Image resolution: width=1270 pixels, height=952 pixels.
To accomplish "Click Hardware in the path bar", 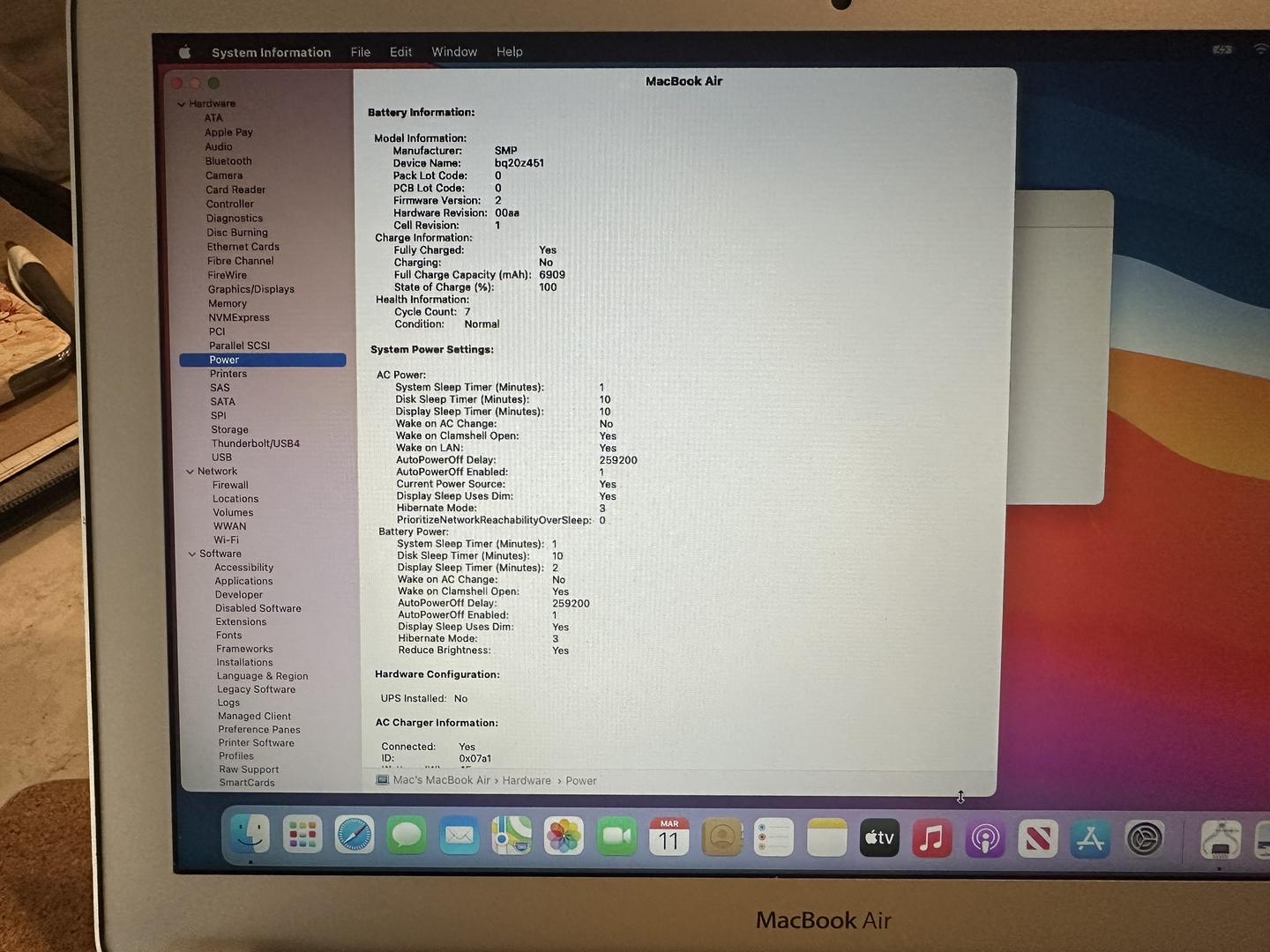I will (x=527, y=781).
